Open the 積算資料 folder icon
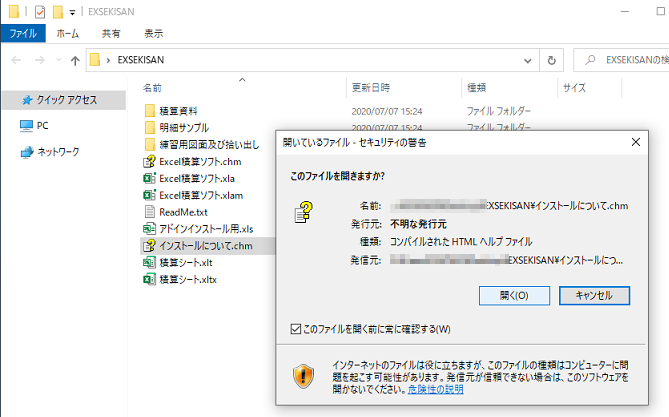The height and width of the screenshot is (417, 669). pyautogui.click(x=151, y=110)
